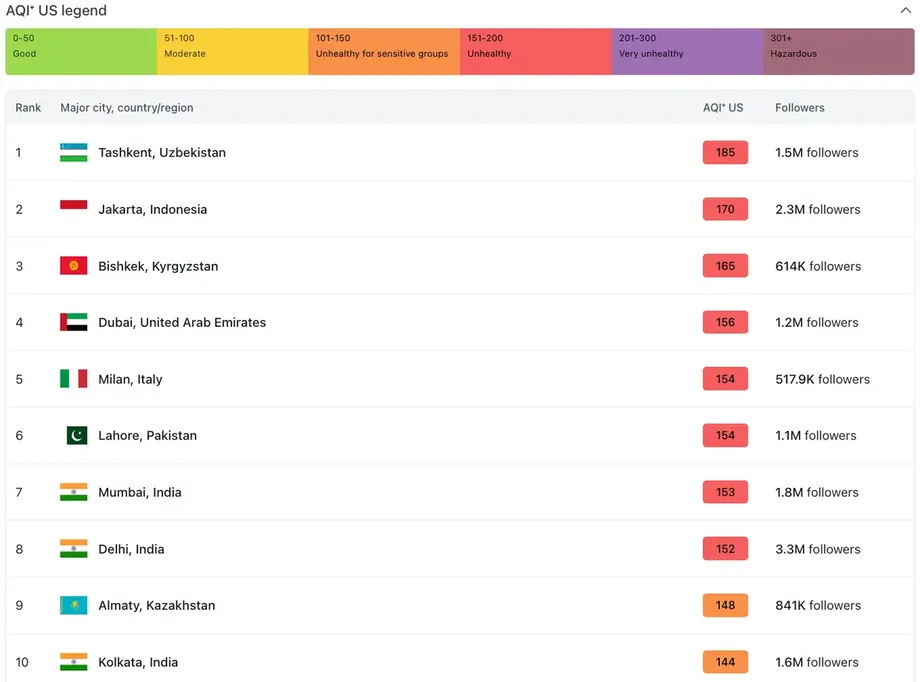Image resolution: width=920 pixels, height=682 pixels.
Task: Open Bishkek, Kyrgyzstan city link
Action: pos(158,266)
